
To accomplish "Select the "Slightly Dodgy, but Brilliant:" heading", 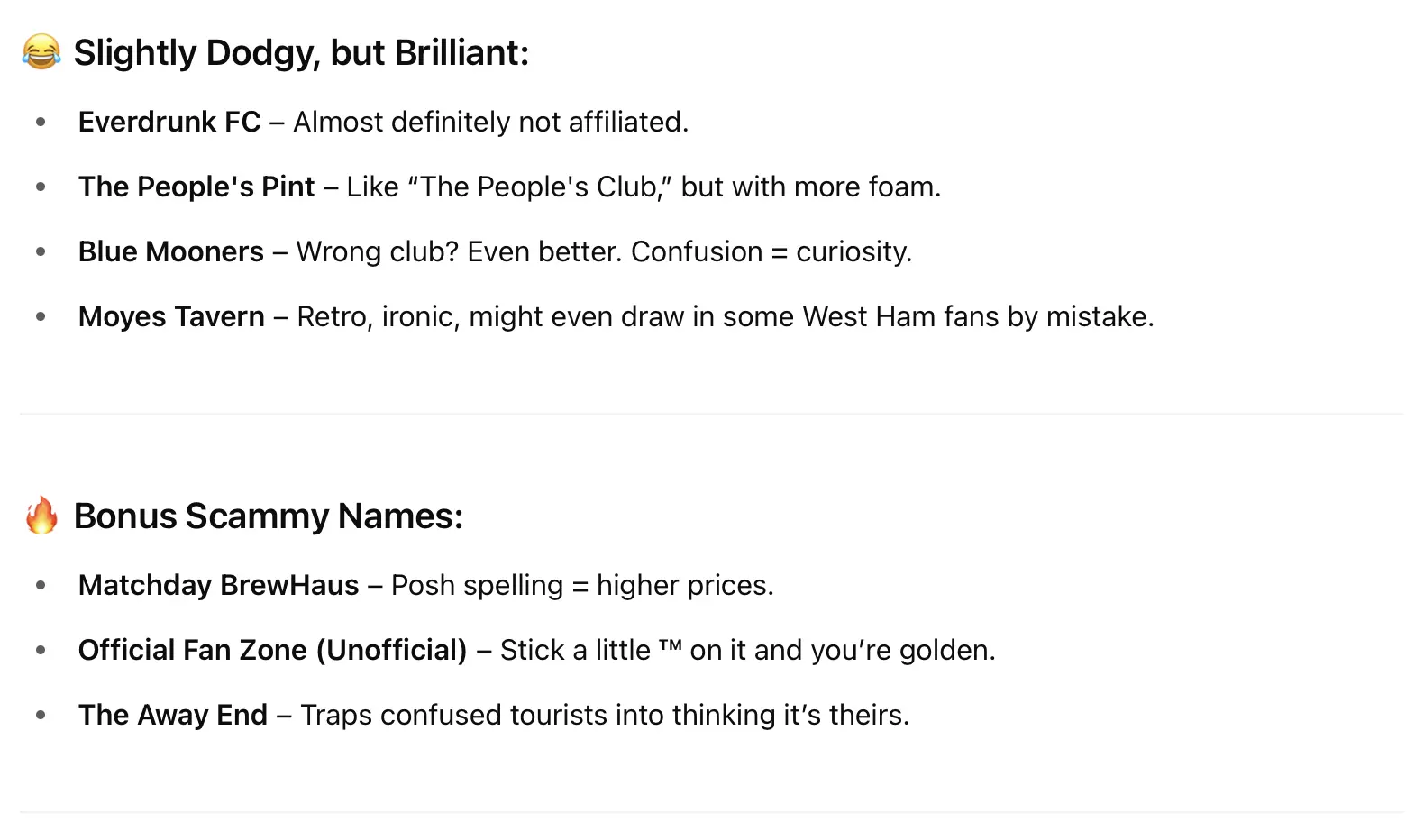I will (301, 53).
